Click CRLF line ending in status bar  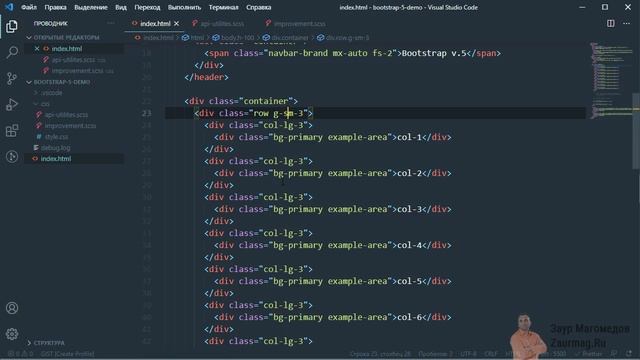point(491,354)
